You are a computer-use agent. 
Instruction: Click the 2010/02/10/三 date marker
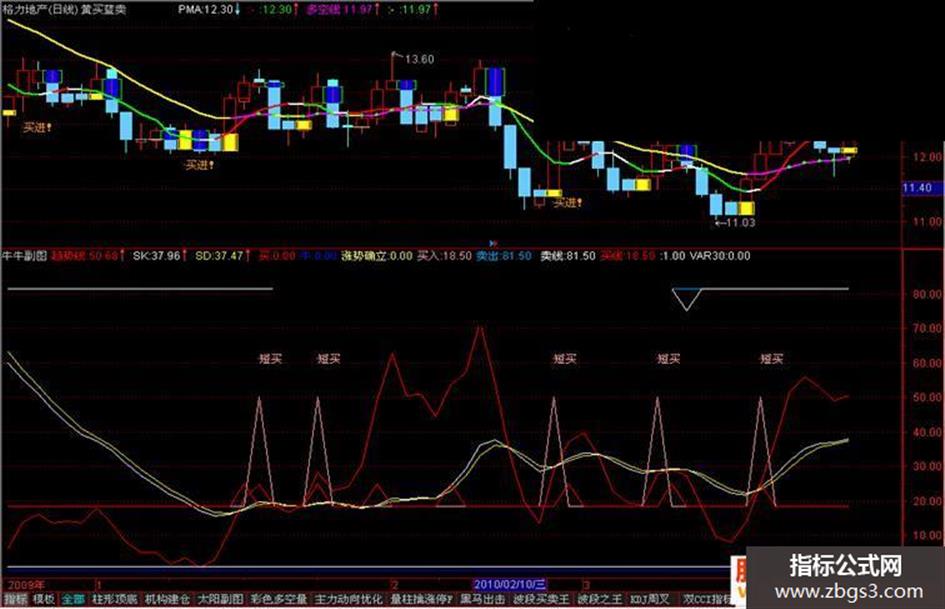click(x=509, y=584)
